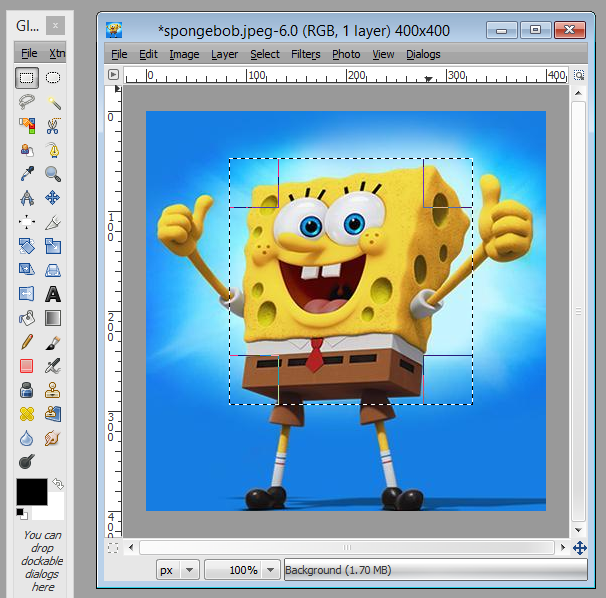Open the px unit dropdown
606x598 pixels.
pos(178,570)
